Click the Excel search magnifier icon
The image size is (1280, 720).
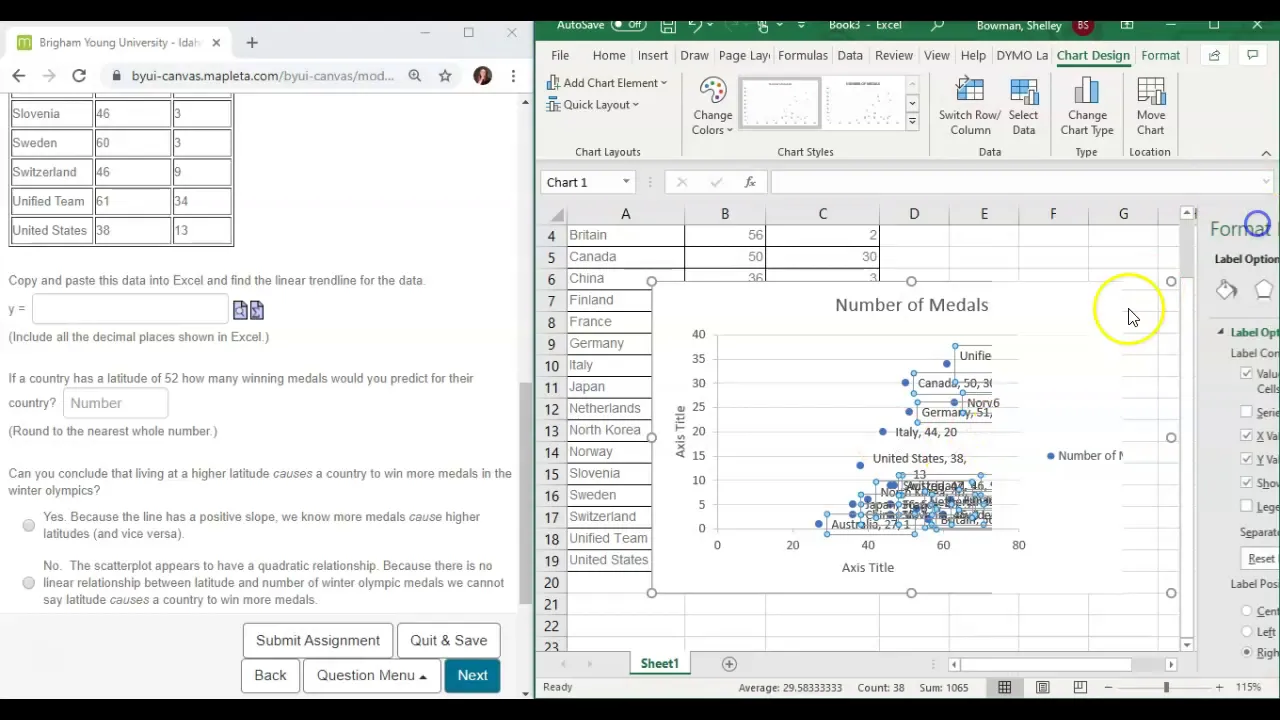tap(937, 25)
